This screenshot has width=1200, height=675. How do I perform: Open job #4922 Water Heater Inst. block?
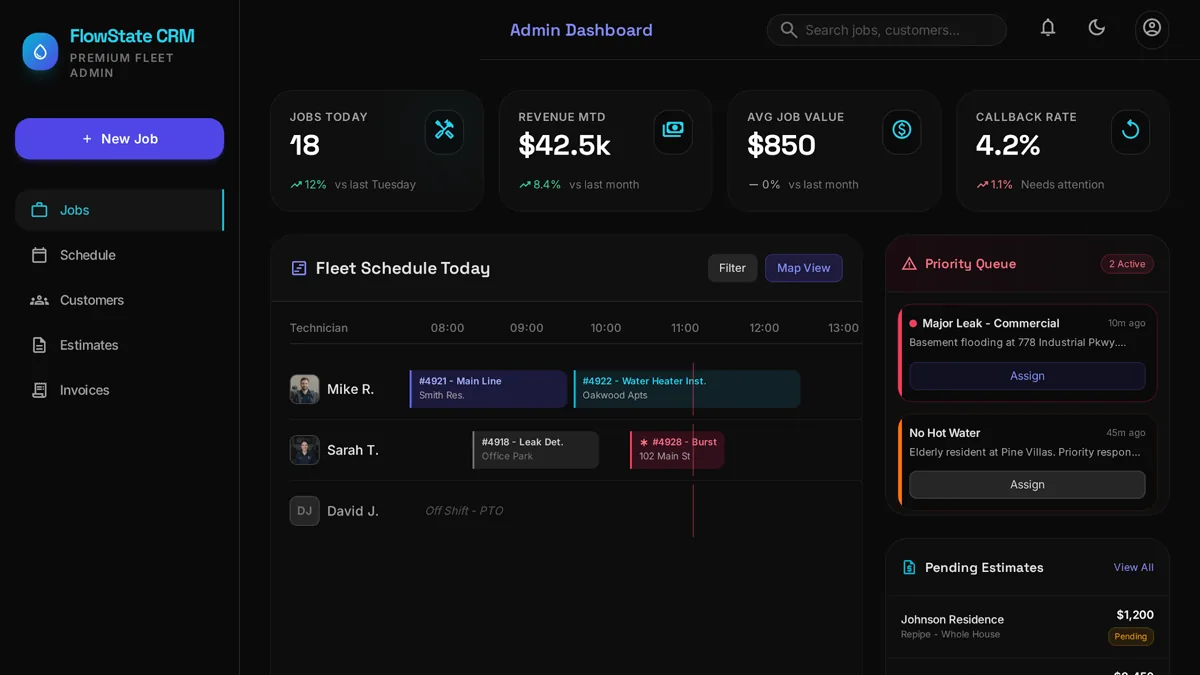(x=687, y=389)
